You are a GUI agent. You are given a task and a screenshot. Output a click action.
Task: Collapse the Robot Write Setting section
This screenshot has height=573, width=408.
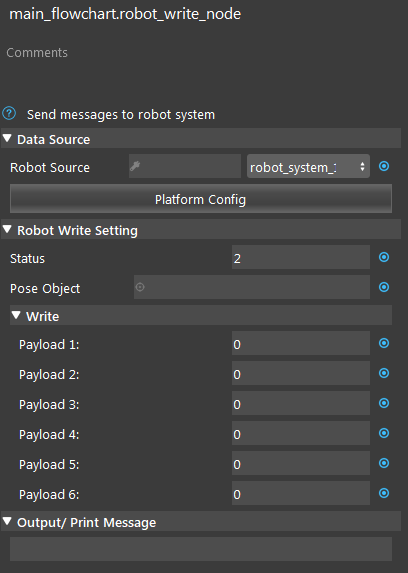pos(7,229)
